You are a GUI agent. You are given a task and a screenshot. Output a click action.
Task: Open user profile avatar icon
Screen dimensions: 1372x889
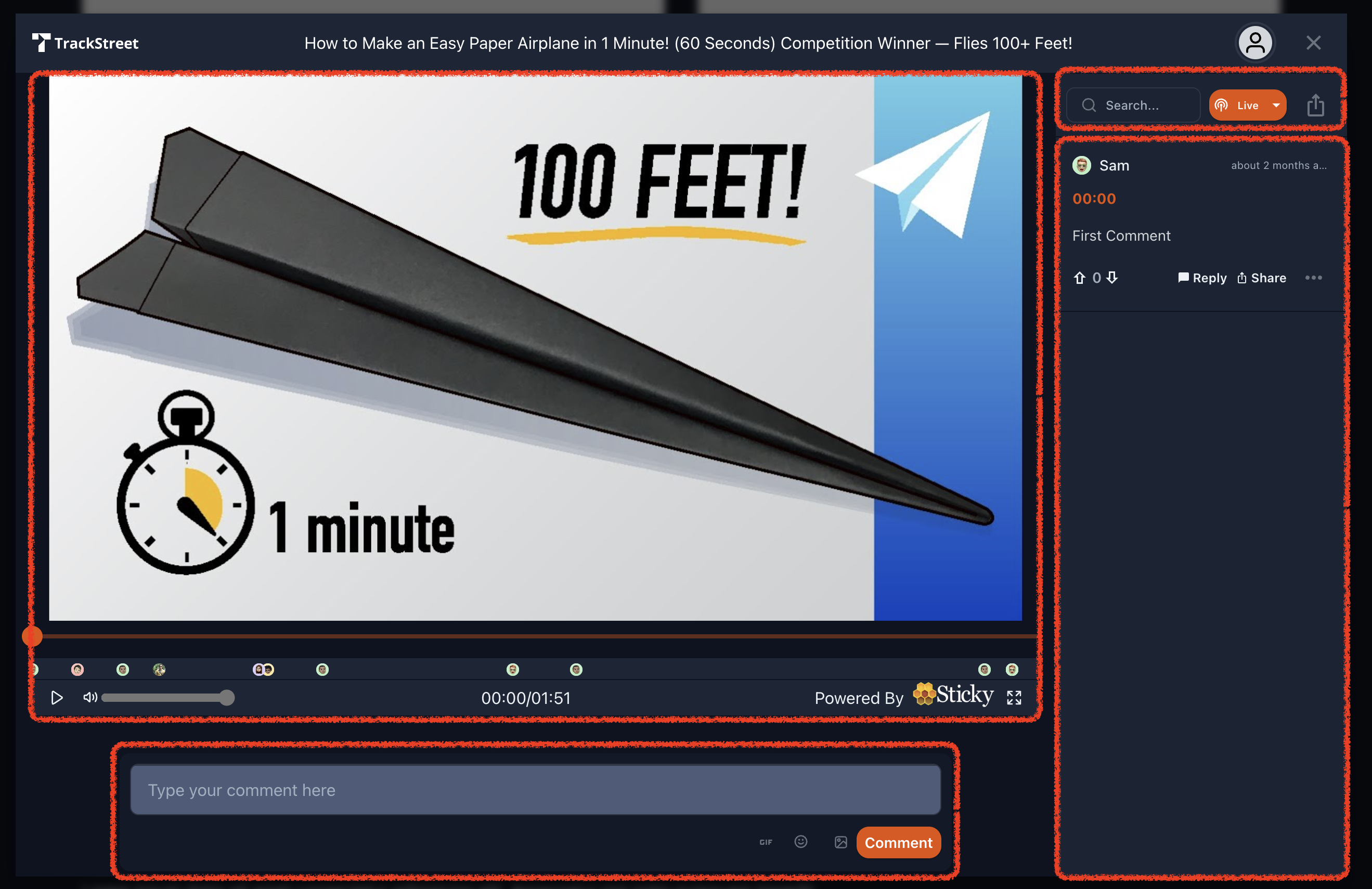point(1255,43)
